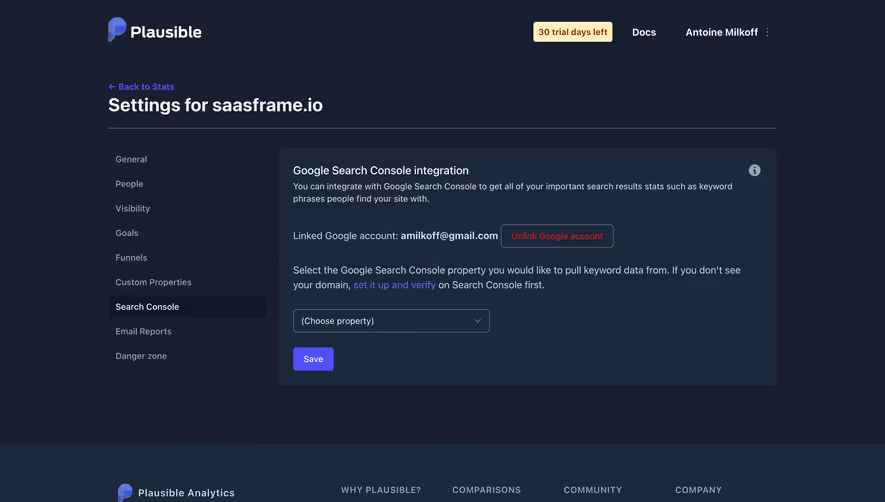
Task: Click the COMMUNITY footer heading
Action: point(593,490)
